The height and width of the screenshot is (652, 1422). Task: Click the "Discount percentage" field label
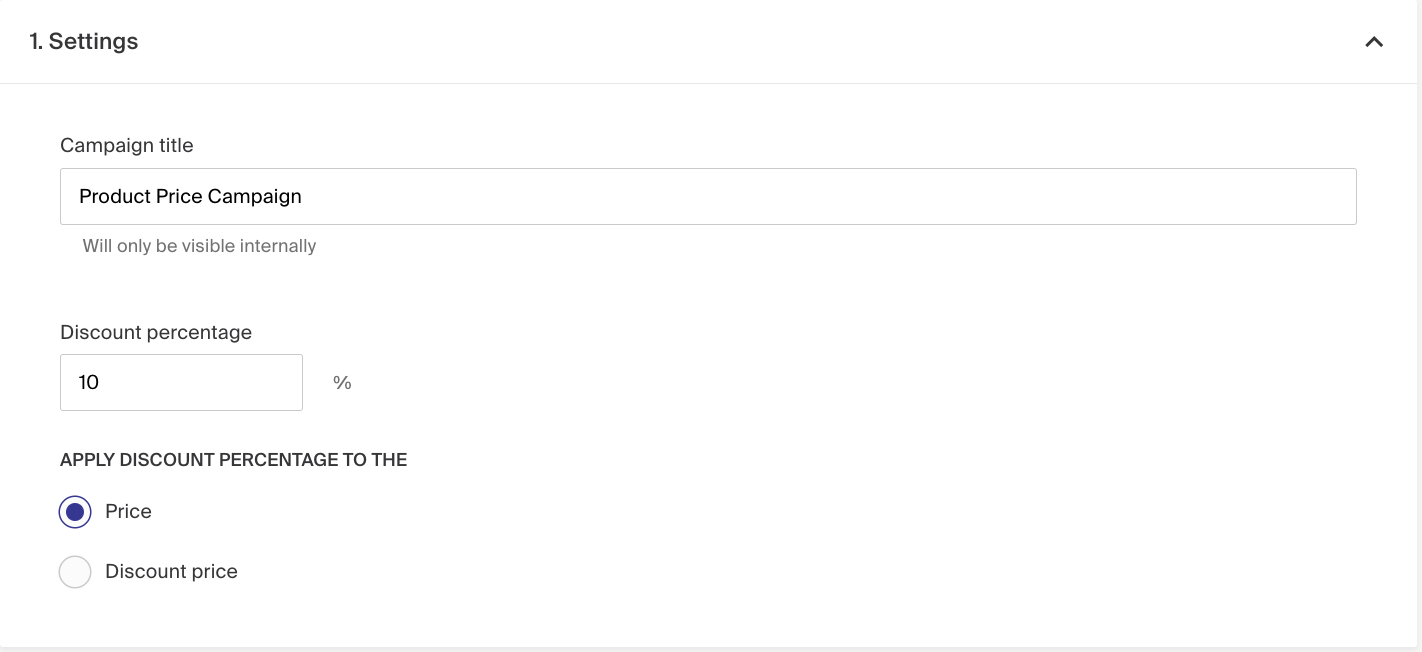[x=156, y=332]
